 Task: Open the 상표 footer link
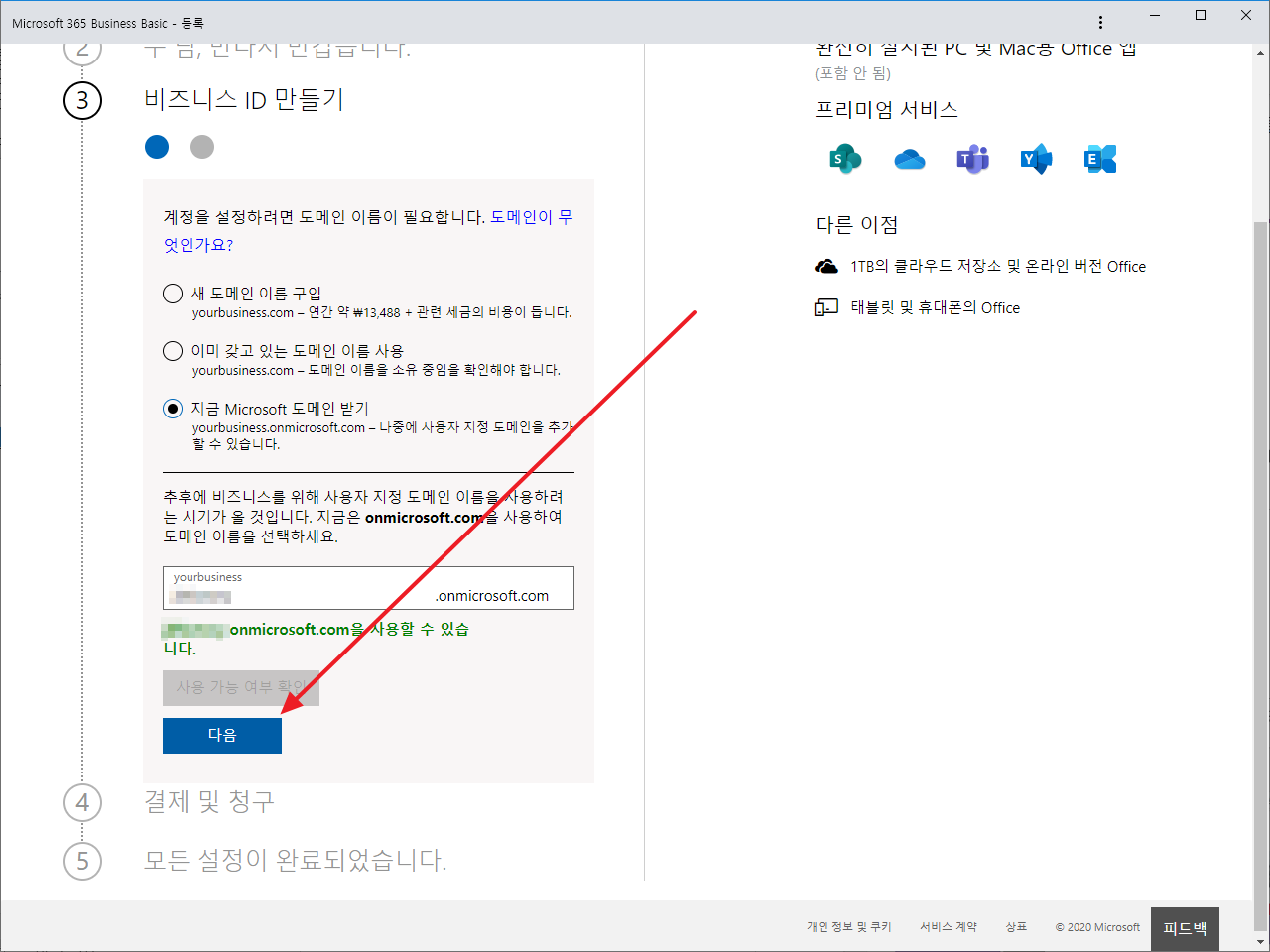pos(1016,927)
